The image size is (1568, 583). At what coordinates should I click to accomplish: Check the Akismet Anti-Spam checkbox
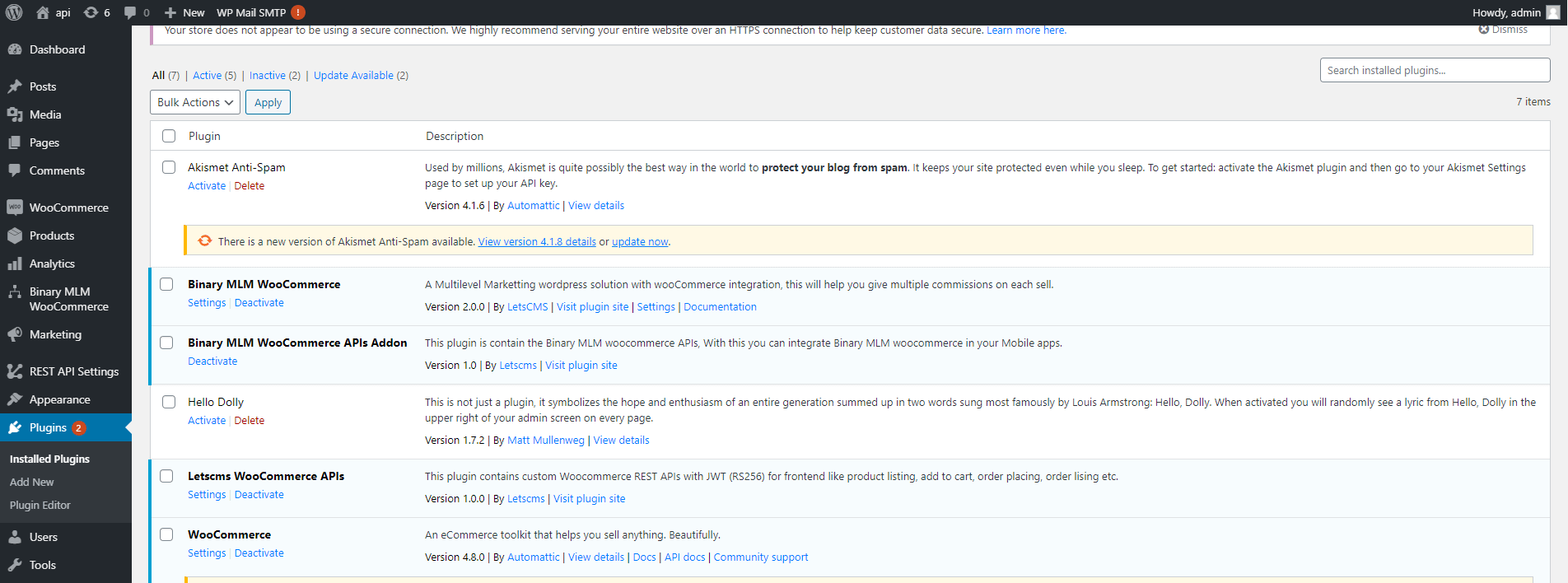click(x=169, y=167)
